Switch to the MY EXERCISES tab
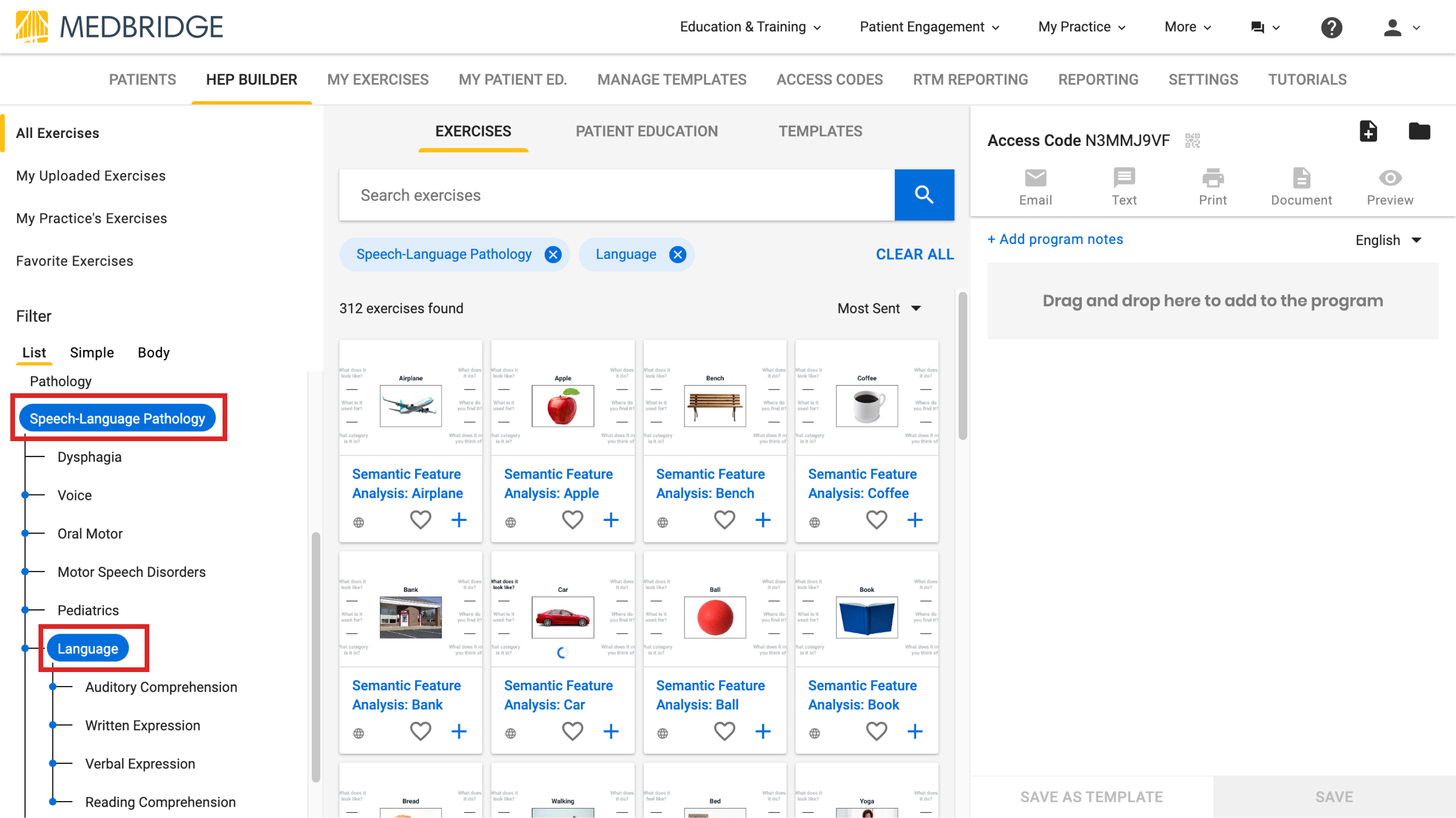The height and width of the screenshot is (818, 1456). (377, 80)
